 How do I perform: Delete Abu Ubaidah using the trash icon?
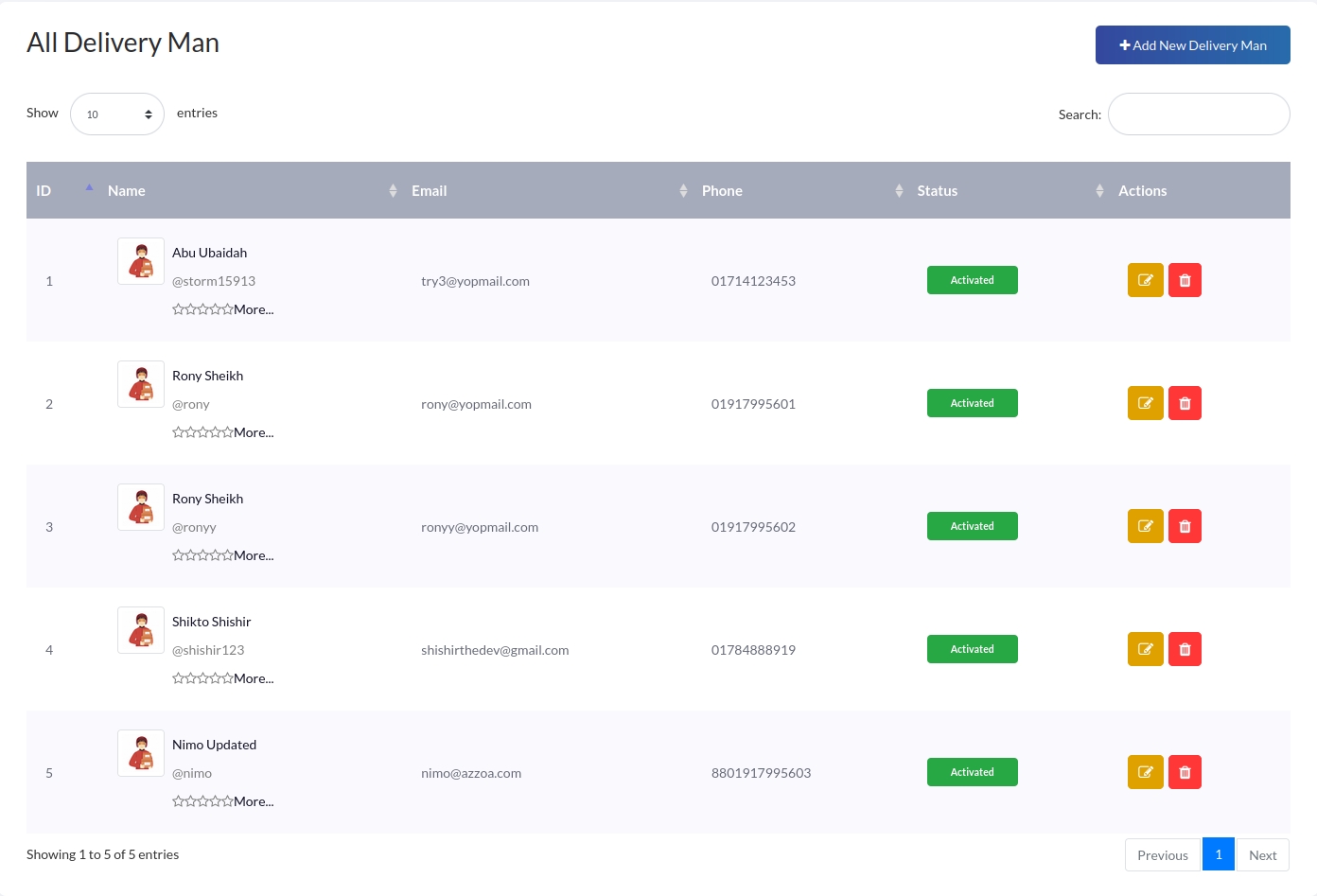[x=1185, y=280]
